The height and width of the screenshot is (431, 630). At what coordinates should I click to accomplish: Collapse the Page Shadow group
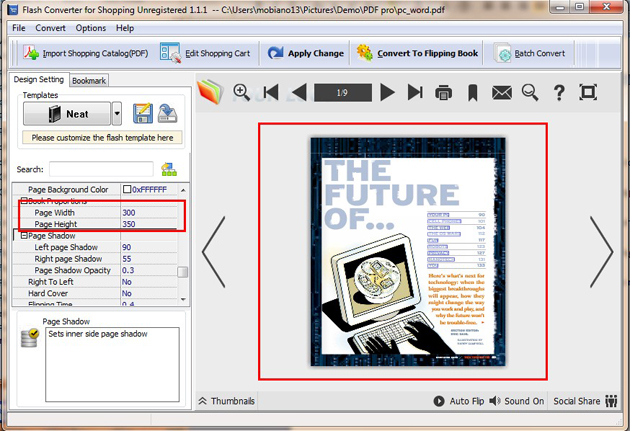(24, 236)
